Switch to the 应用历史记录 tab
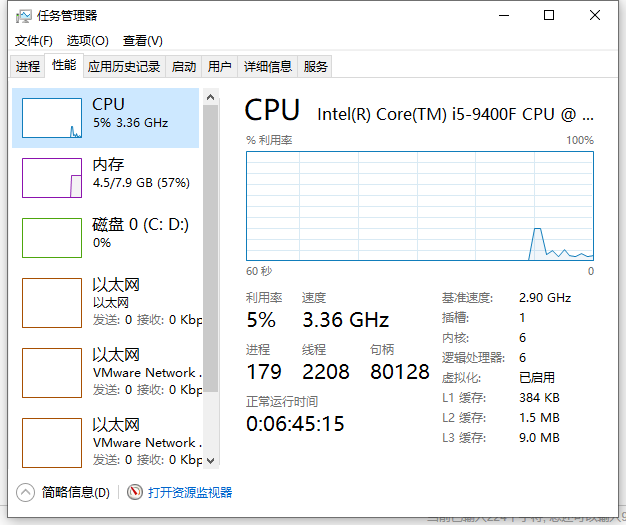The height and width of the screenshot is (525, 626). pos(124,67)
